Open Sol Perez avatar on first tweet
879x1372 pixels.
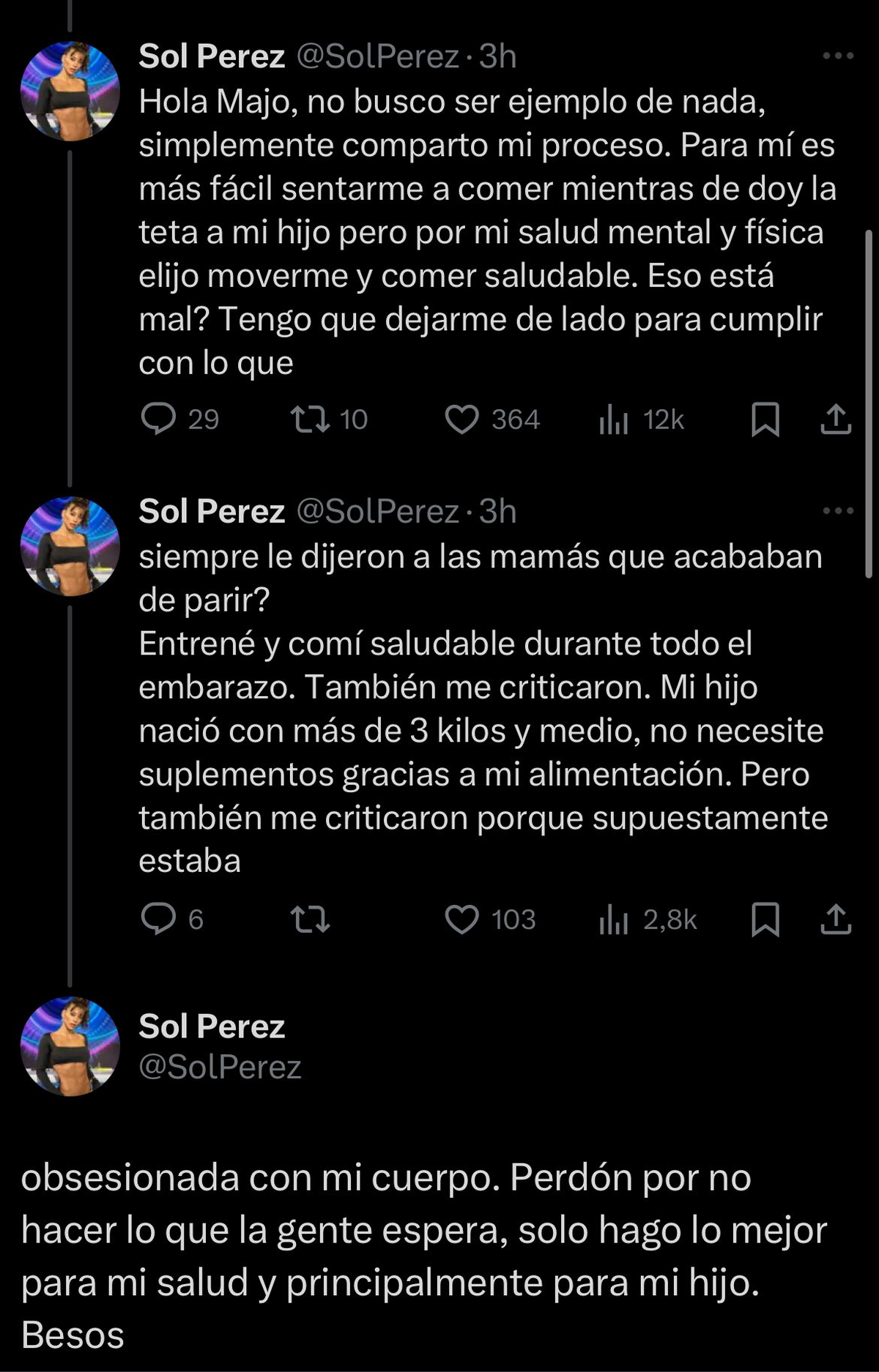pos(70,91)
